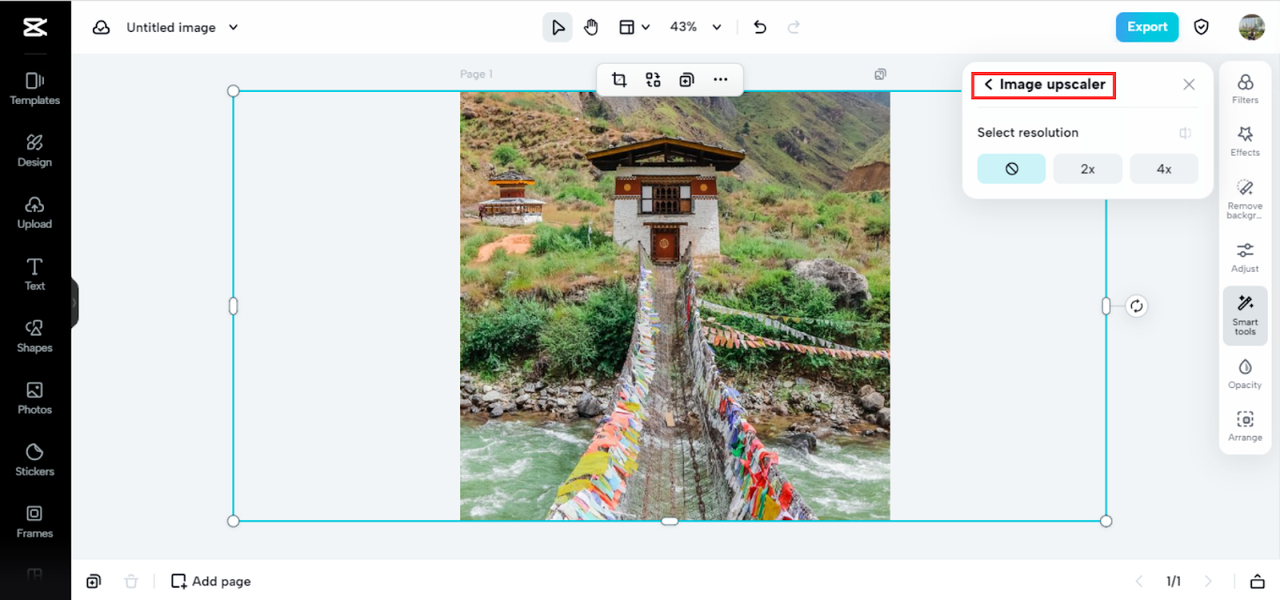
Task: Click the replace image icon in floating toolbar
Action: (653, 80)
